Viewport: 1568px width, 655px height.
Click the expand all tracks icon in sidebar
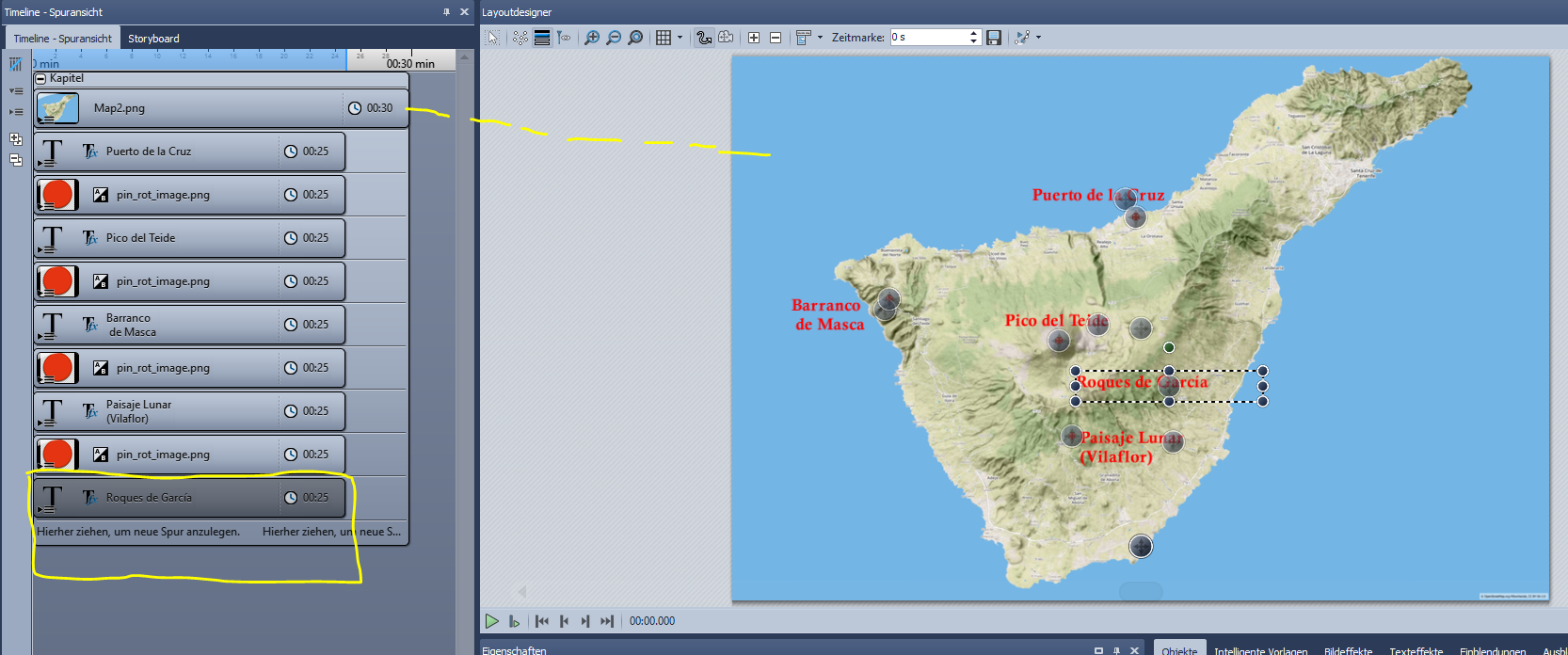(16, 91)
